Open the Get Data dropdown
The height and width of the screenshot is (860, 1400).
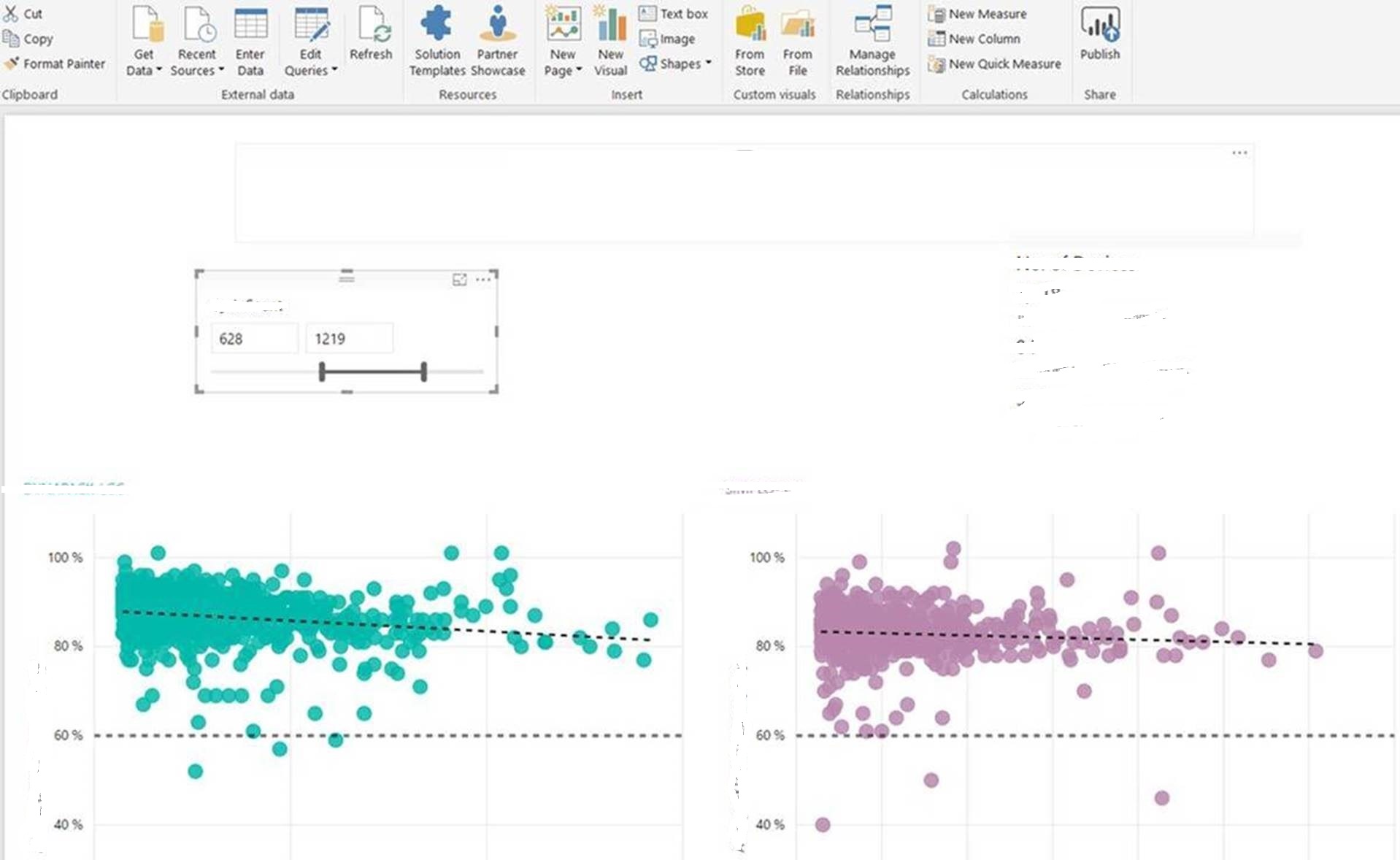[144, 41]
